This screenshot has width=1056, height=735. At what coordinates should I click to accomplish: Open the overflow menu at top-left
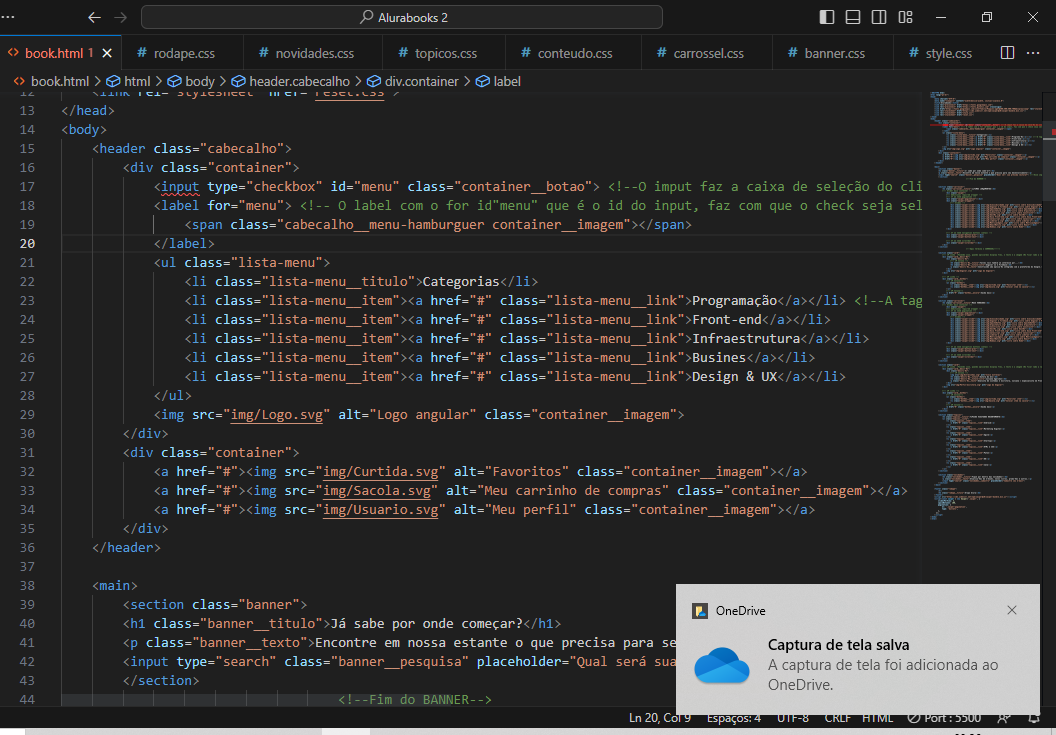click(x=8, y=18)
